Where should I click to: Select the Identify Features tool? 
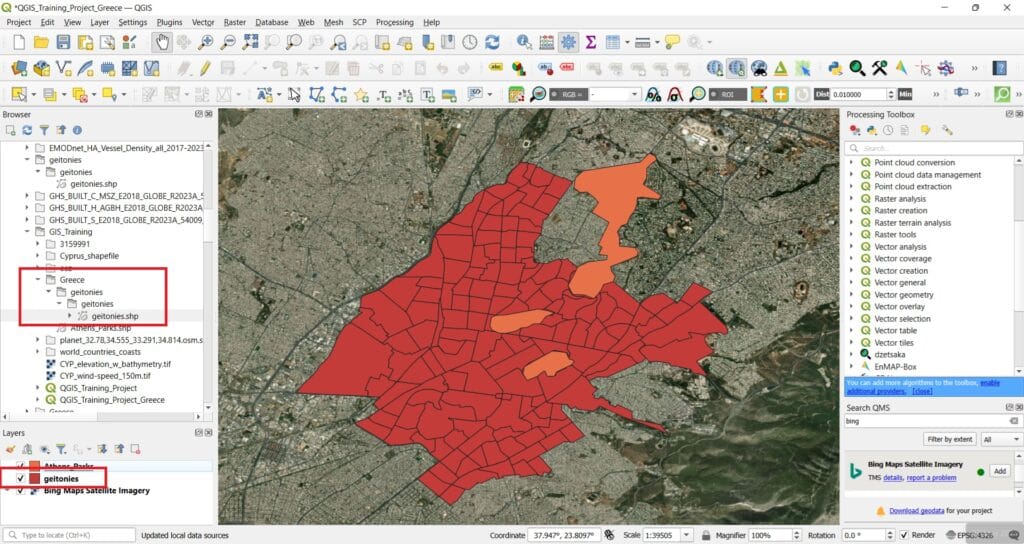524,42
